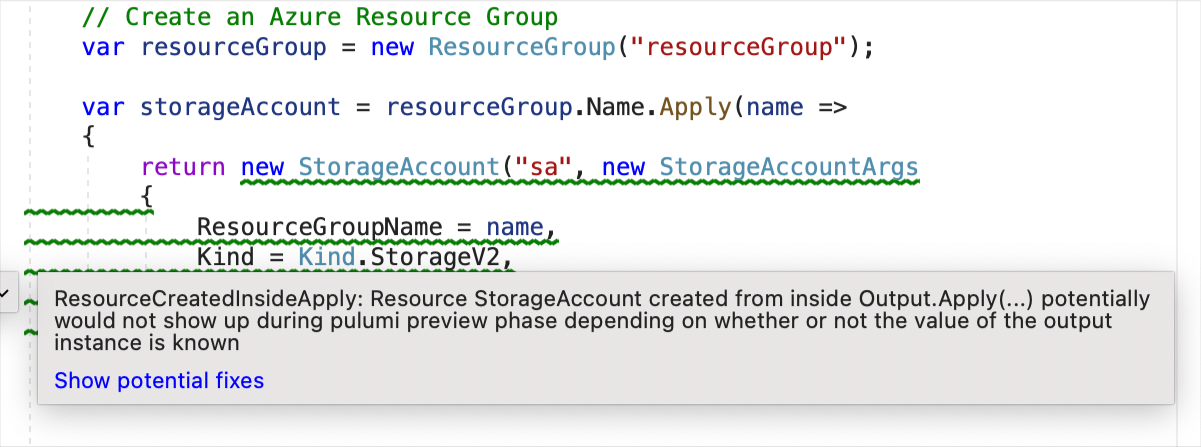Click the 'sa' string literal
This screenshot has height=447, width=1201.
pyautogui.click(x=543, y=166)
